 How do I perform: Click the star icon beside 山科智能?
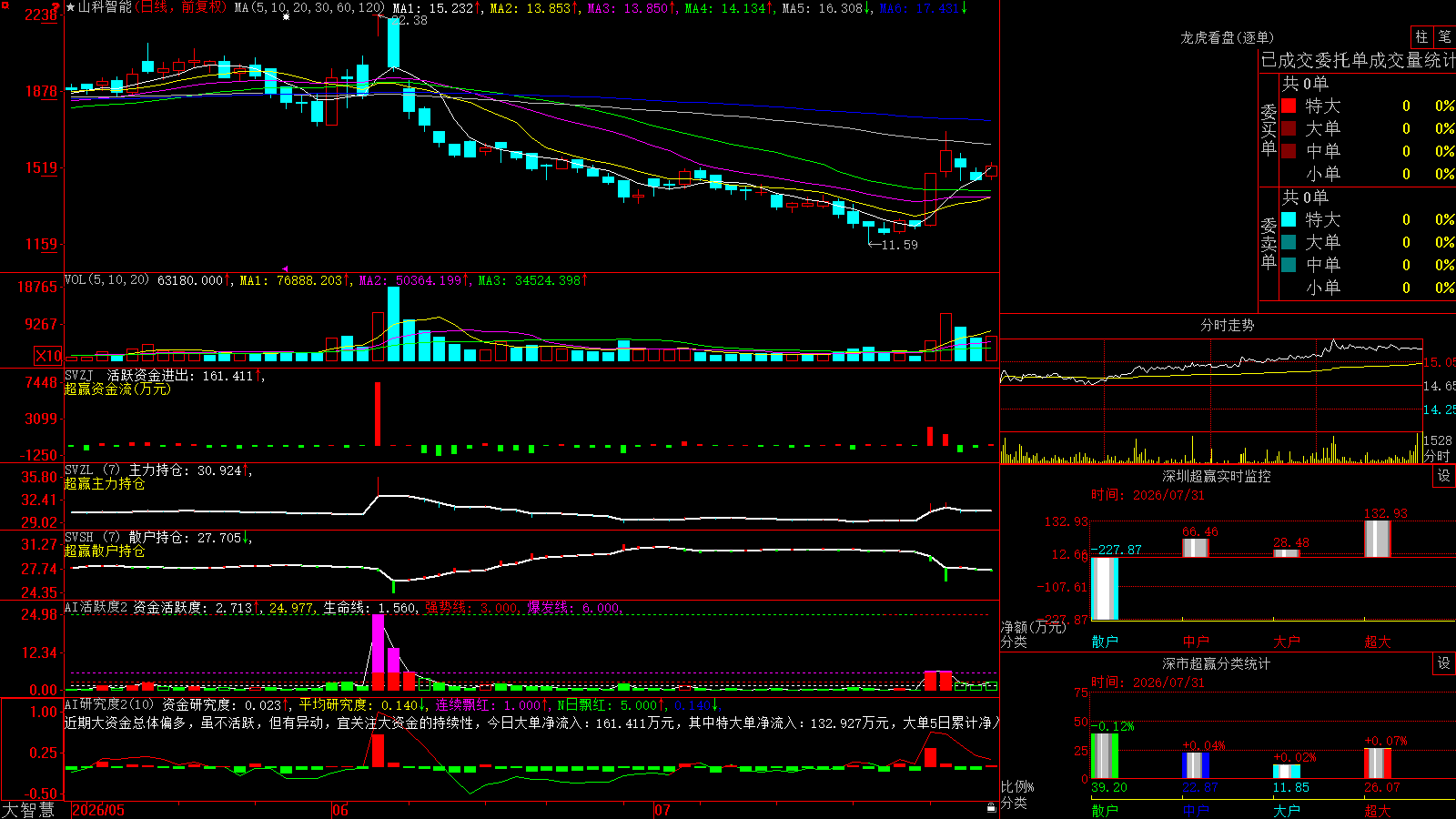pyautogui.click(x=71, y=7)
